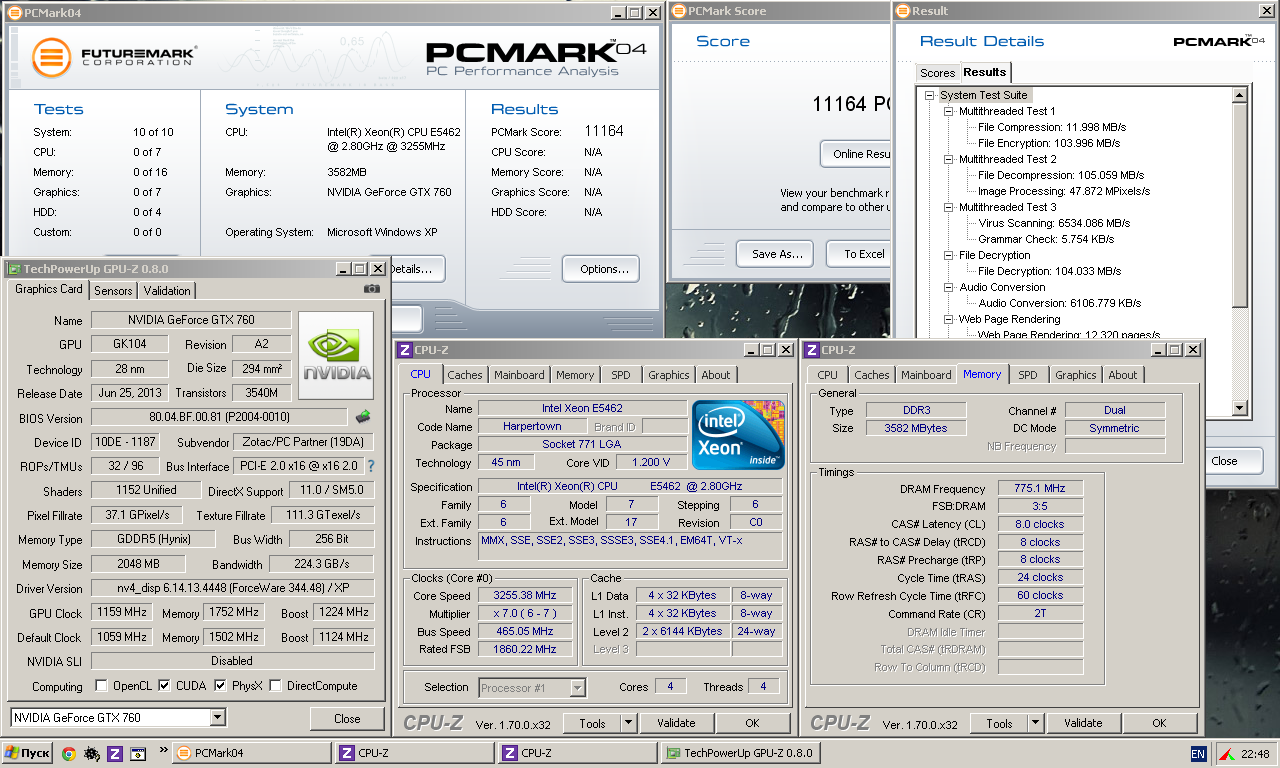The width and height of the screenshot is (1280, 768).
Task: Click the DRAM Frequency value 775.1 MHz
Action: (x=1039, y=489)
